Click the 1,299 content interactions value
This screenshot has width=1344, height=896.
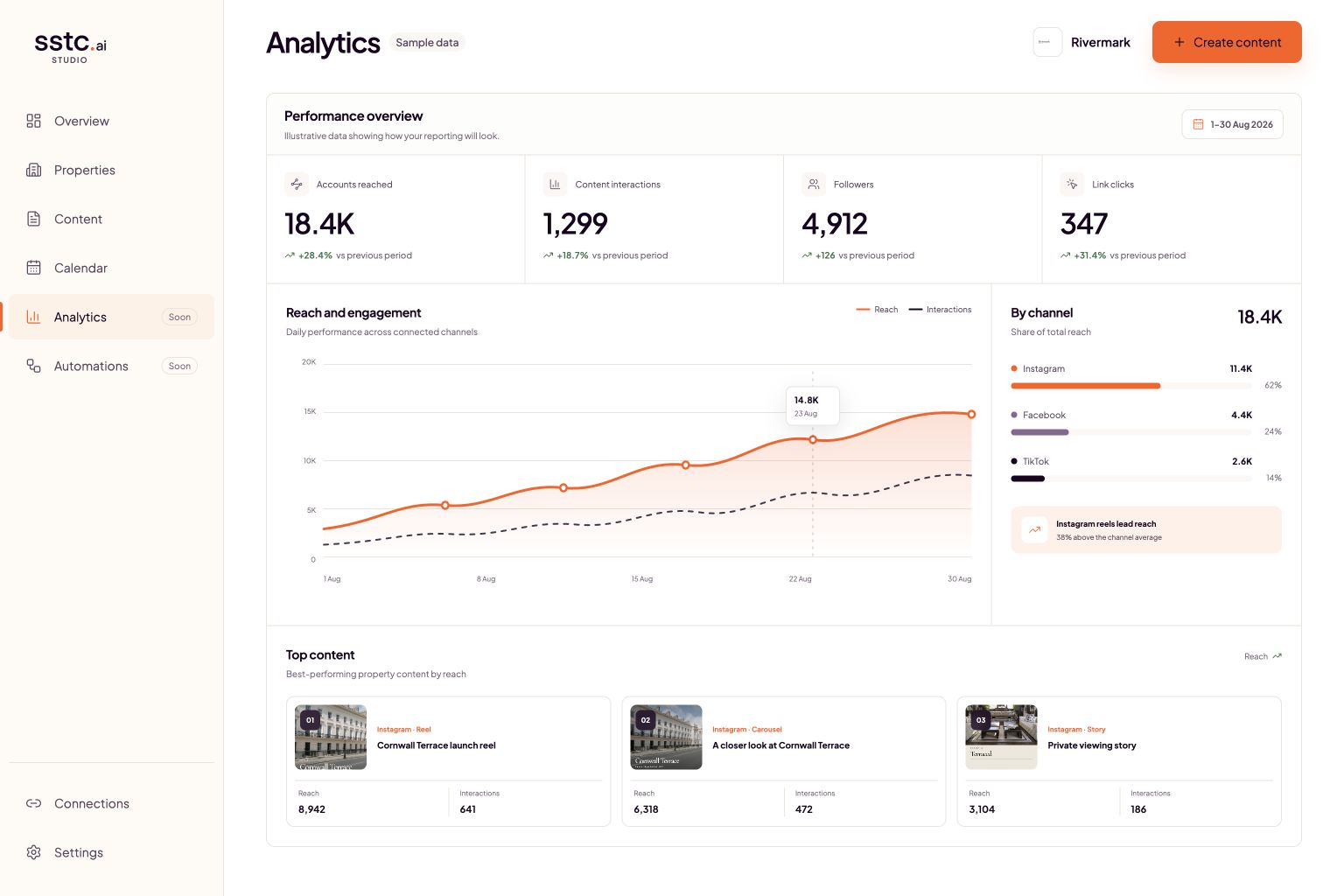575,224
